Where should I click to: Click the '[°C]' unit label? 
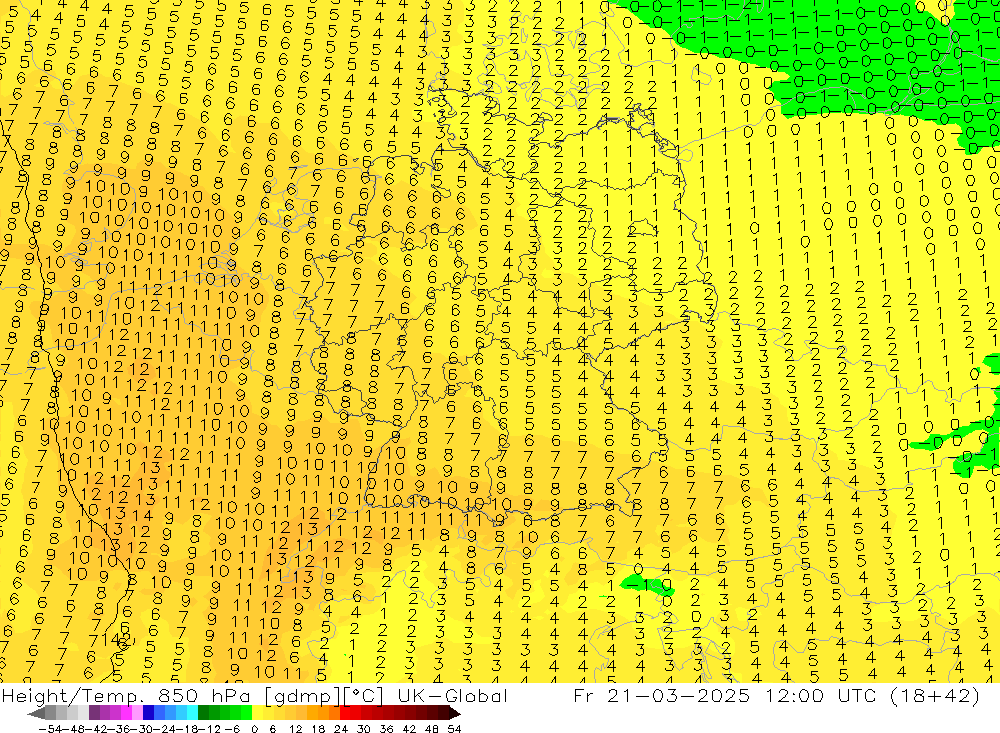pos(364,696)
